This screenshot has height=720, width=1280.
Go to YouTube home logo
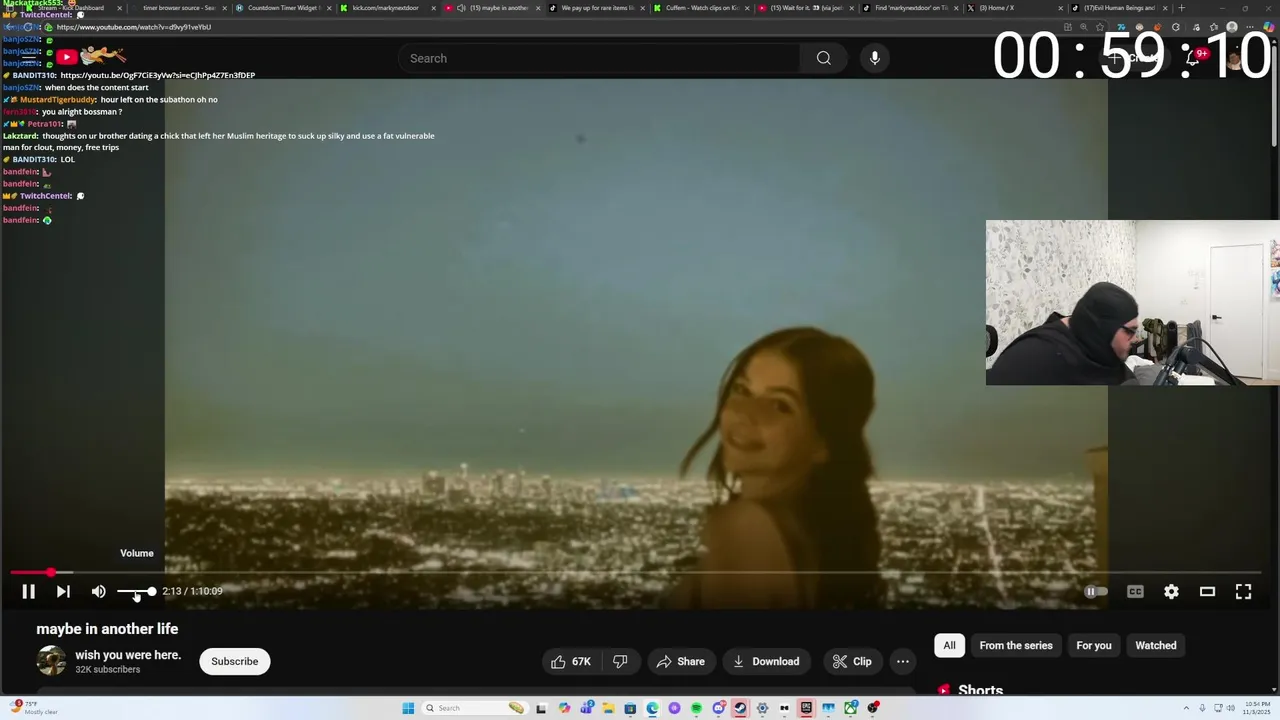tap(90, 57)
